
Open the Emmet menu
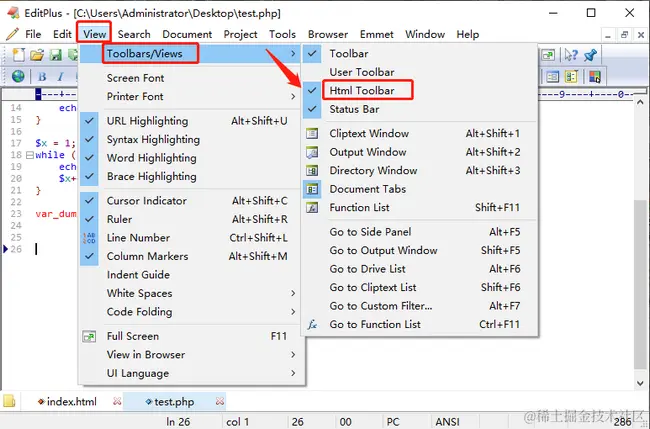click(x=376, y=34)
